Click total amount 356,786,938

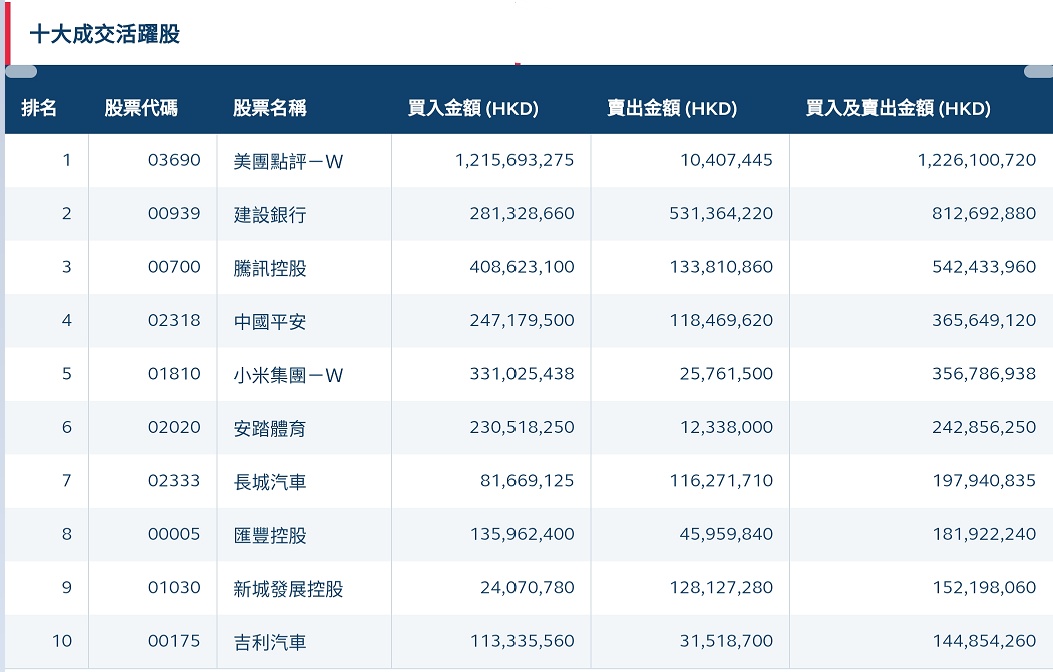coord(984,373)
